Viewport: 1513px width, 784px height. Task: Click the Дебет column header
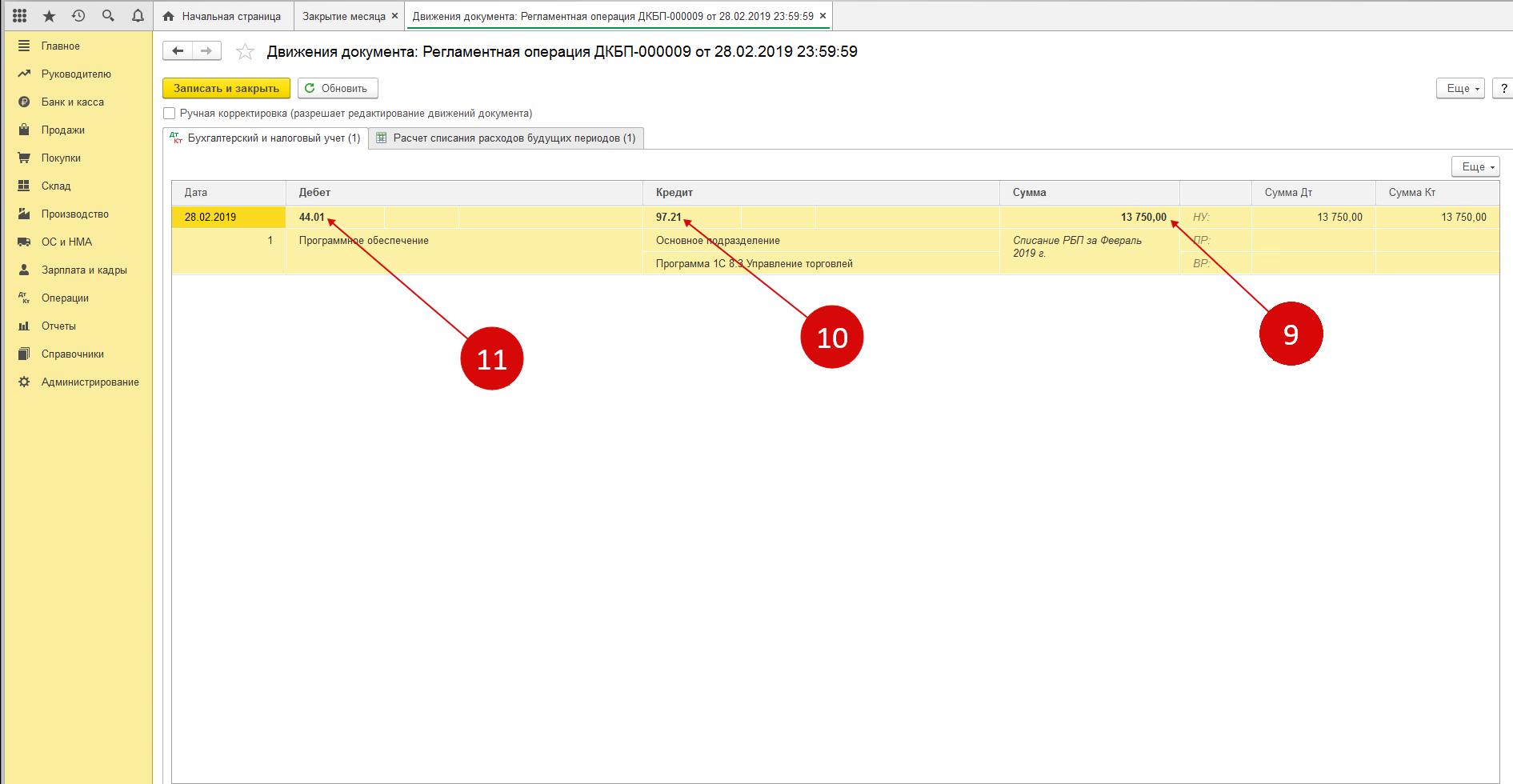point(465,192)
